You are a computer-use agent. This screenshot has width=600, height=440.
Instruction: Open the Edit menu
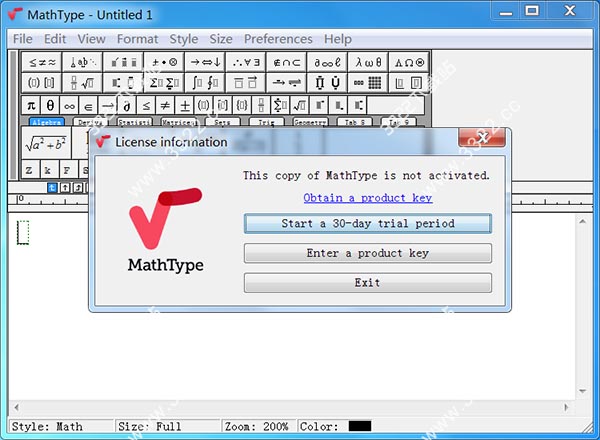pyautogui.click(x=55, y=39)
